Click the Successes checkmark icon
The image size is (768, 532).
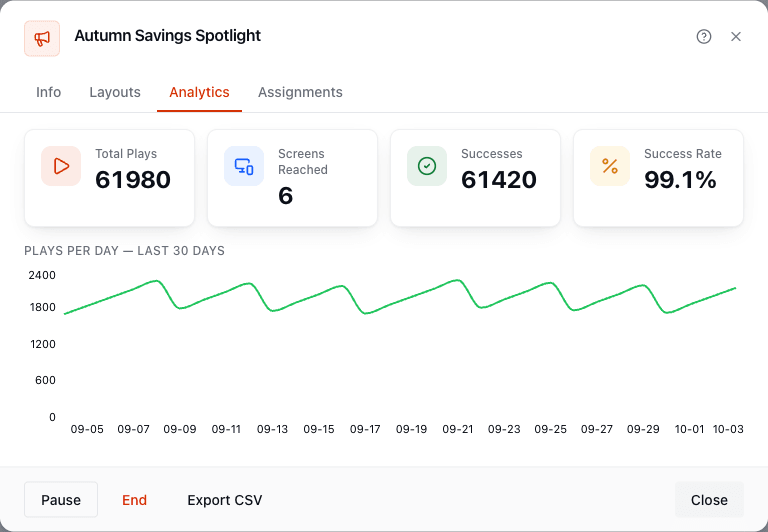[x=427, y=166]
